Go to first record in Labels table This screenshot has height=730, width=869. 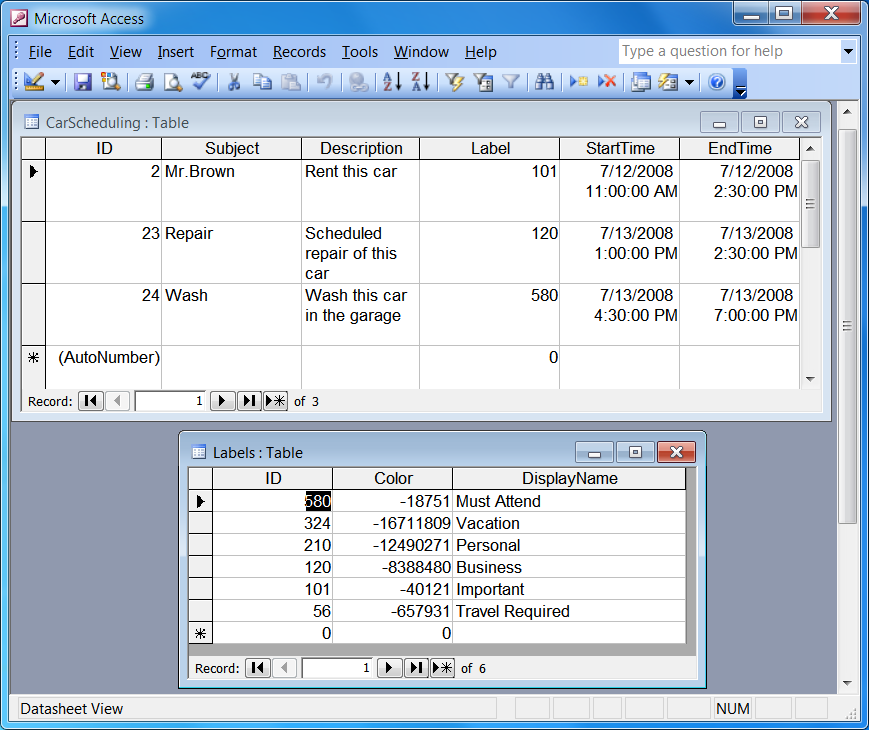(x=258, y=668)
